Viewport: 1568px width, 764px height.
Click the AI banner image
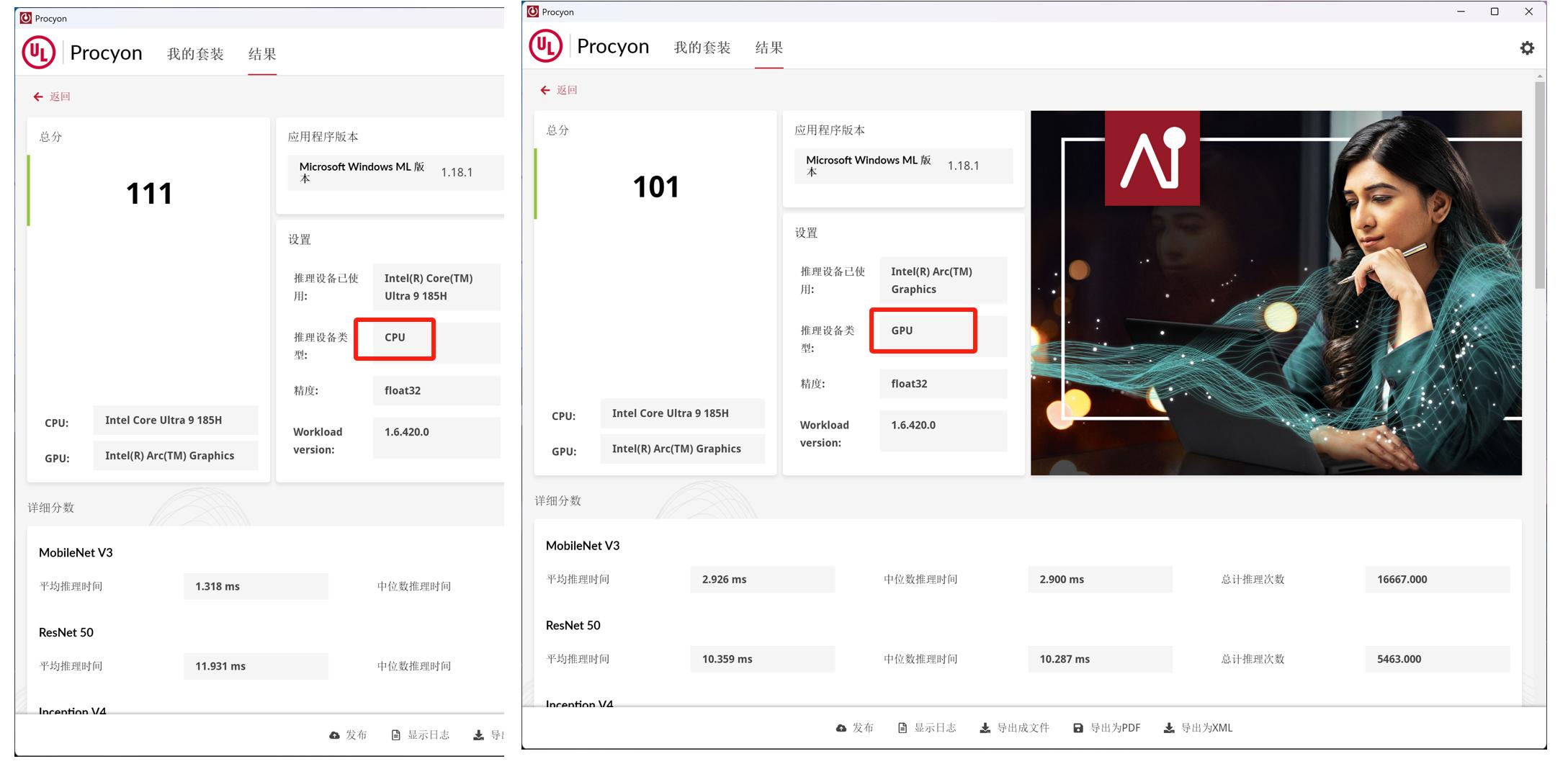pos(1276,292)
